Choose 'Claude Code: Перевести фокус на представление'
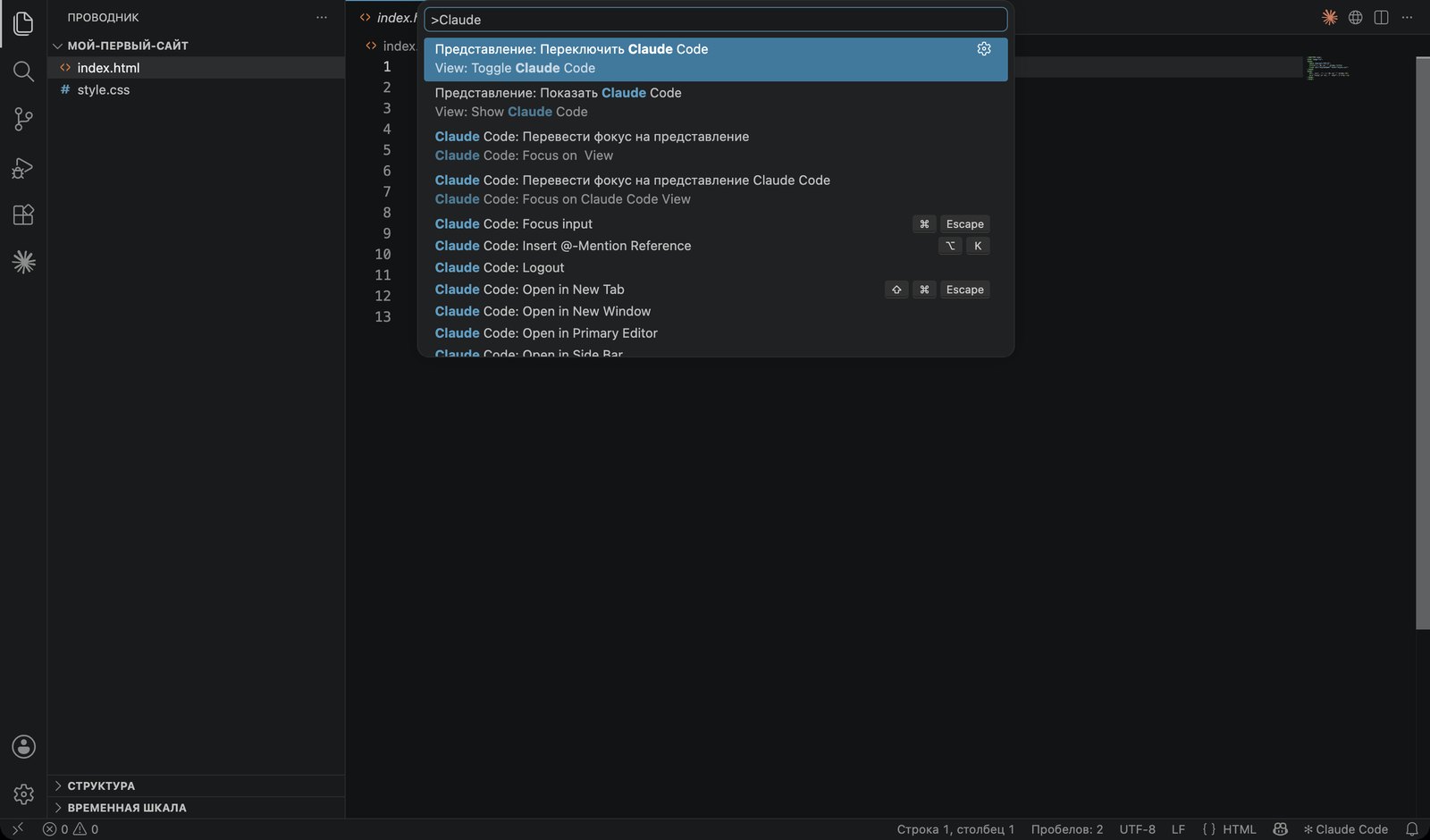The height and width of the screenshot is (840, 1430). tap(716, 147)
